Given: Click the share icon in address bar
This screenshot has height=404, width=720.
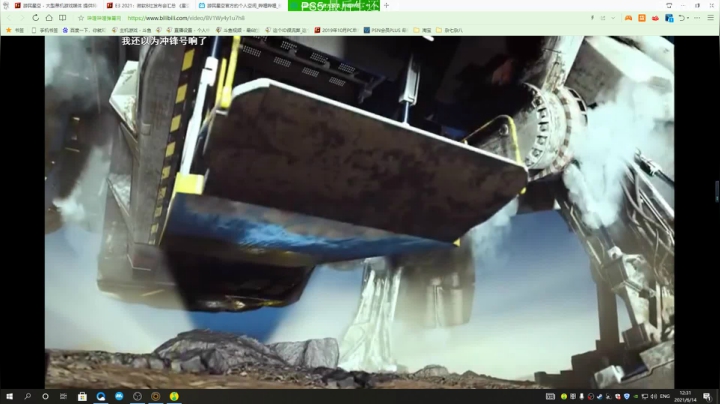Looking at the screenshot, I should point(603,18).
